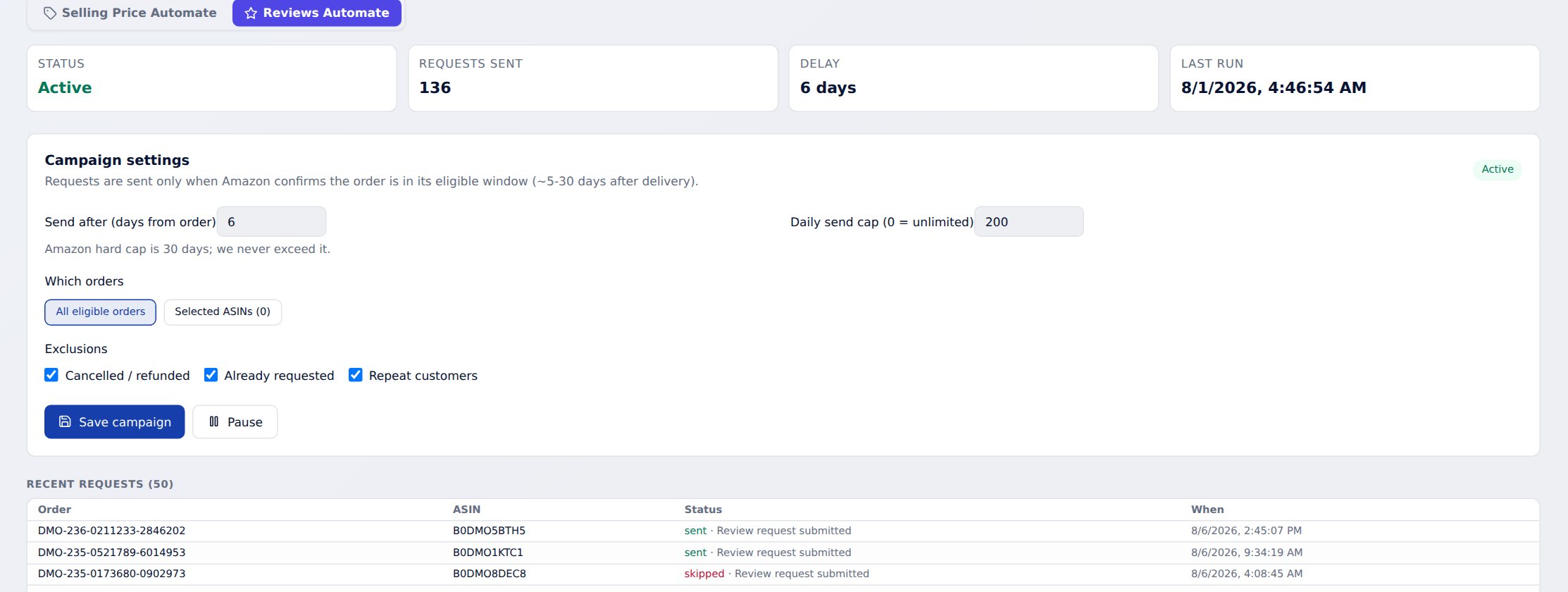The image size is (1568, 592).
Task: Click the pause bars icon
Action: tap(213, 421)
